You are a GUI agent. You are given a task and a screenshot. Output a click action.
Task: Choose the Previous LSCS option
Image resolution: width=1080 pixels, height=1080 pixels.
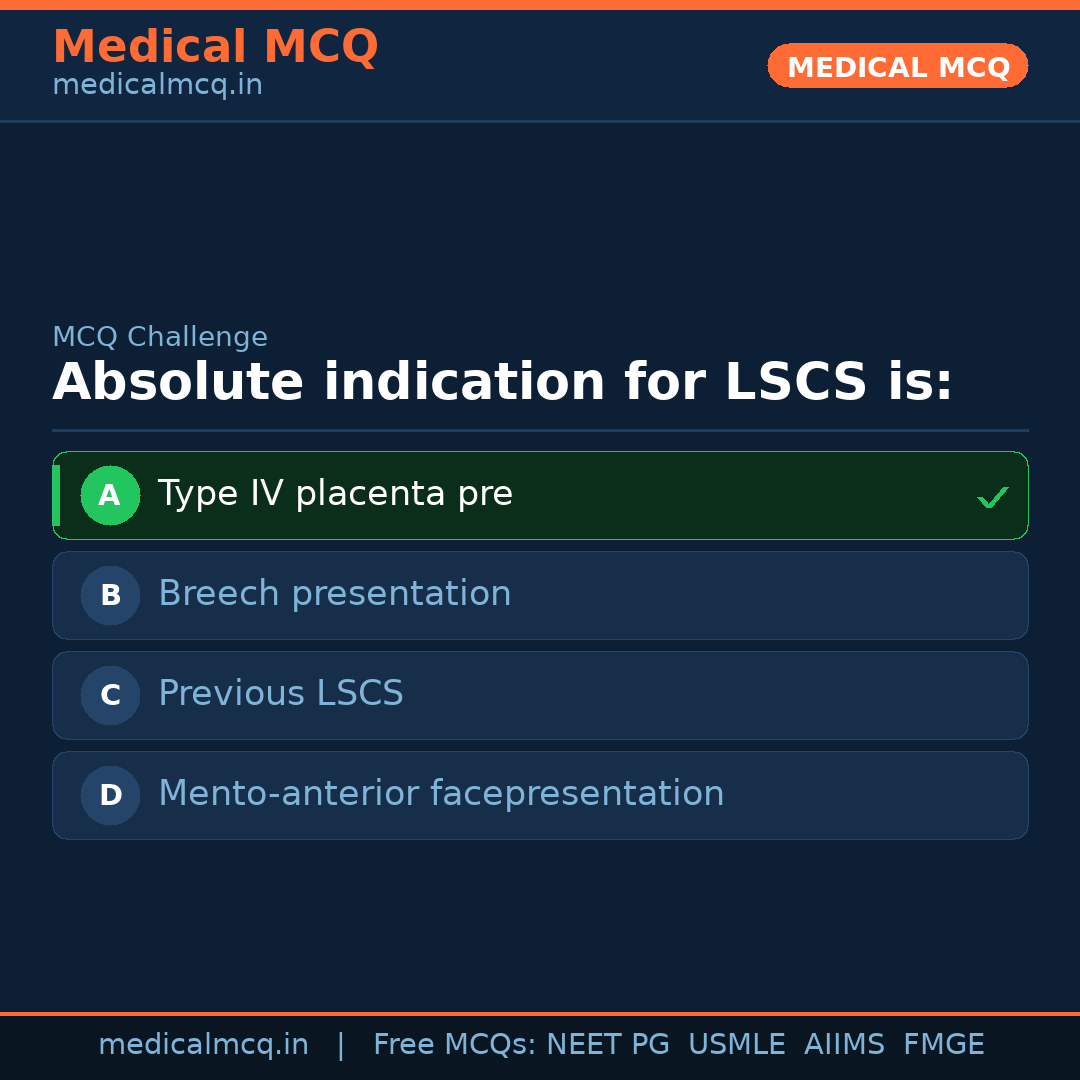coord(281,694)
